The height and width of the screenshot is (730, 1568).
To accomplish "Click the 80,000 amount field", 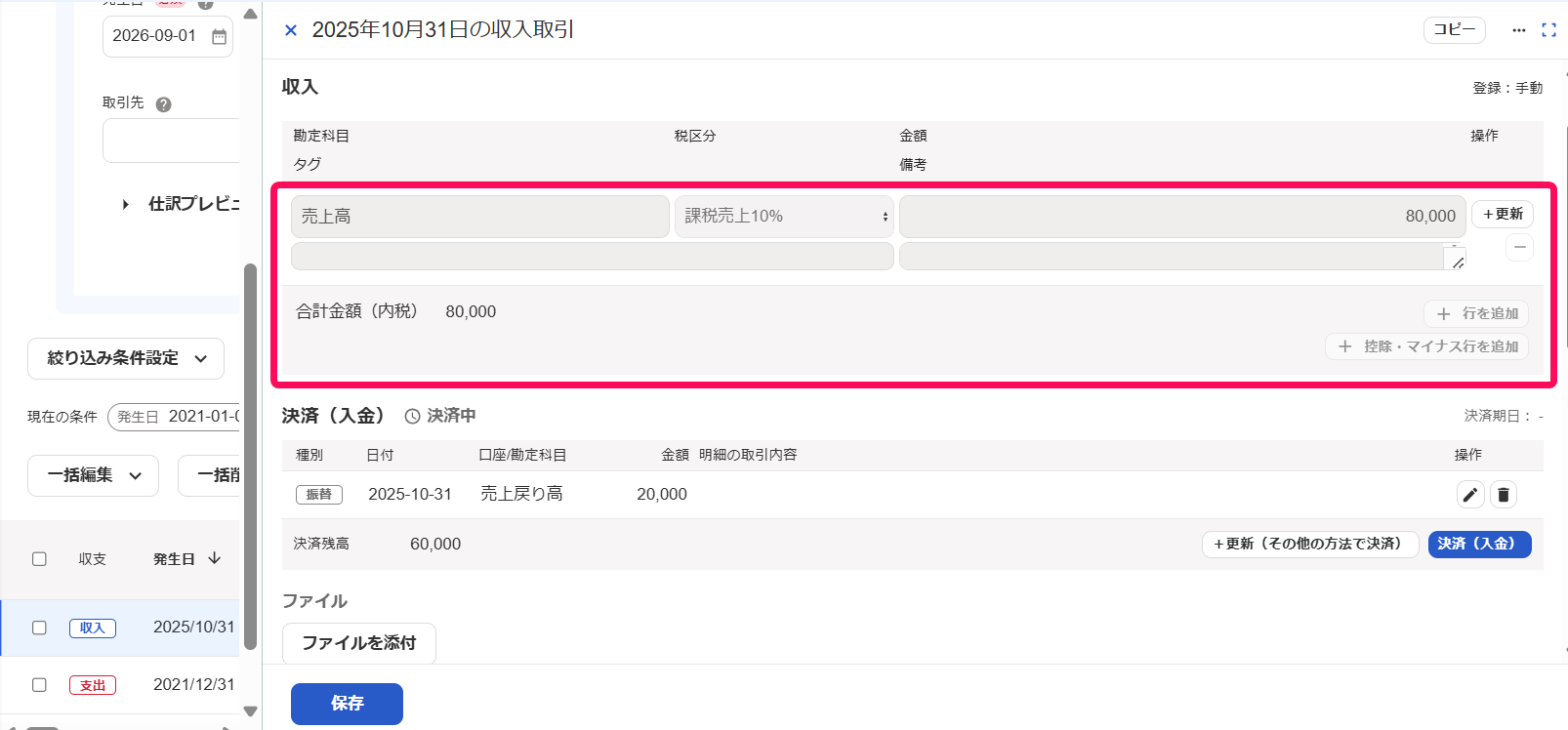I will (1182, 217).
